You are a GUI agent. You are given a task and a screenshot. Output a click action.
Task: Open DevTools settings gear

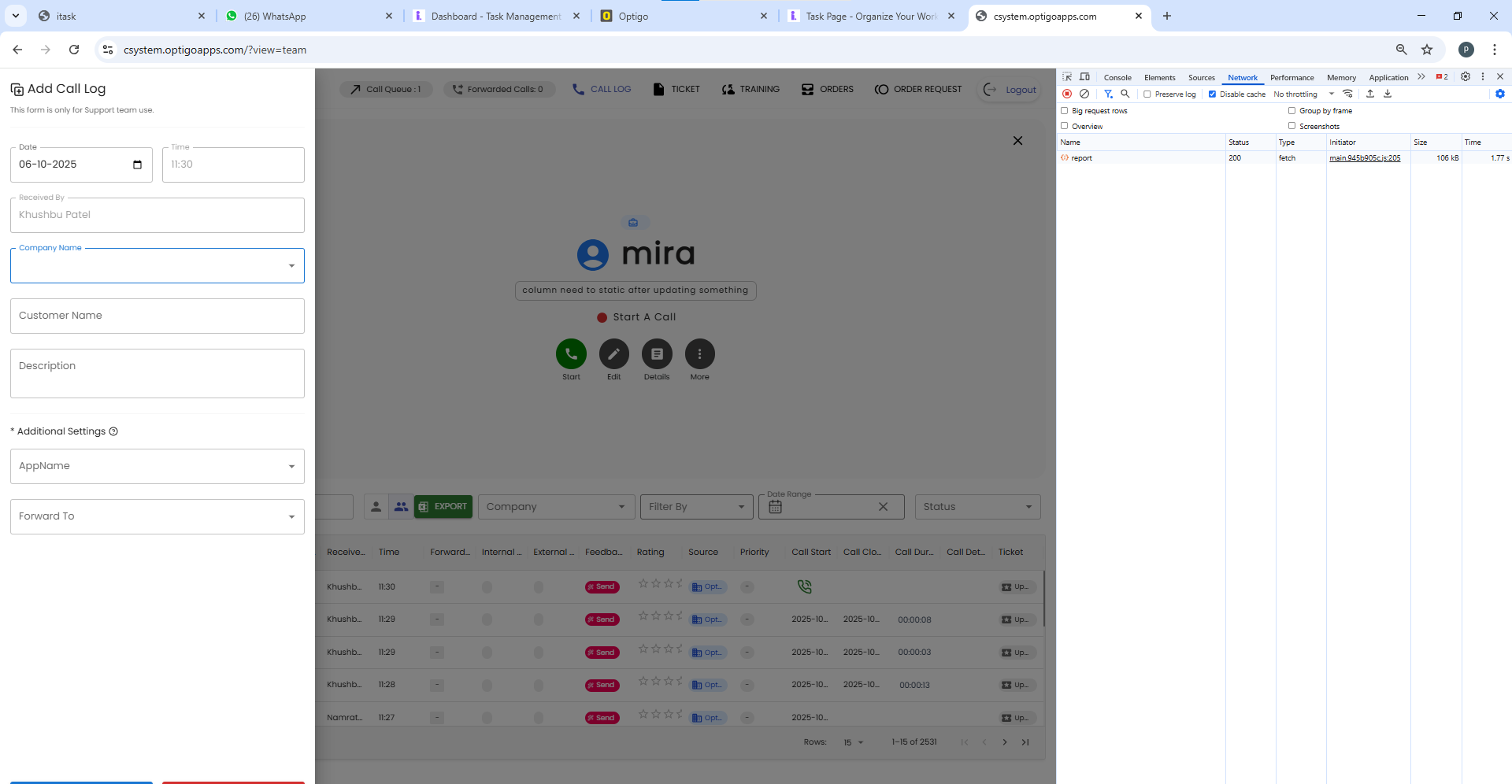1466,77
